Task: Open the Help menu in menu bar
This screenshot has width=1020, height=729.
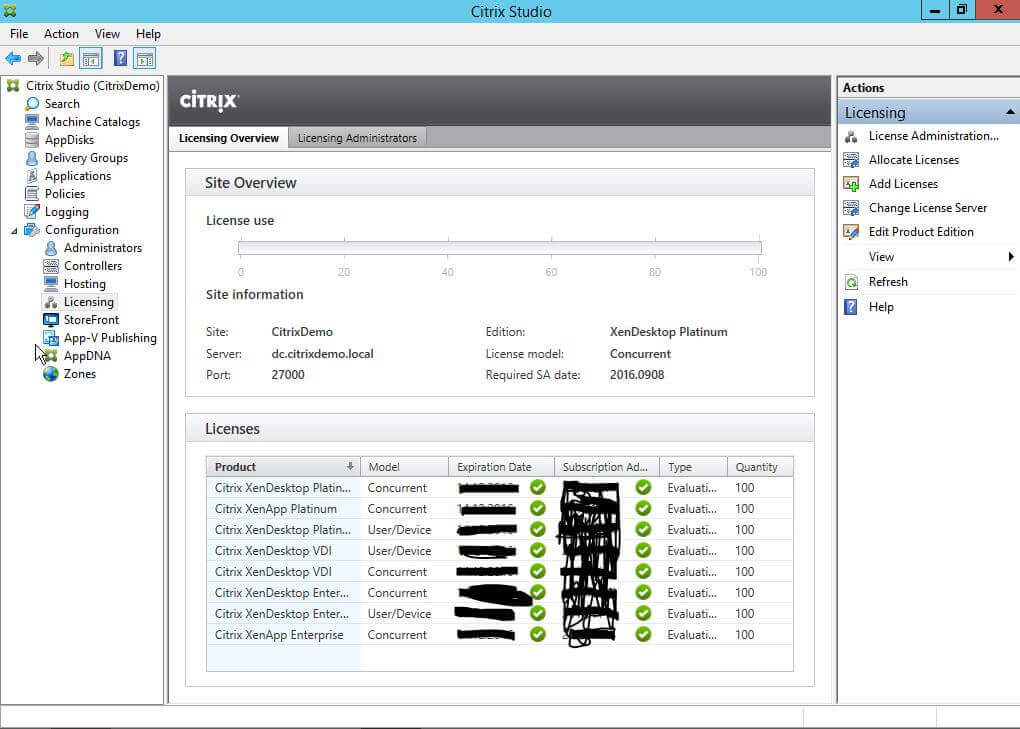Action: coord(148,34)
